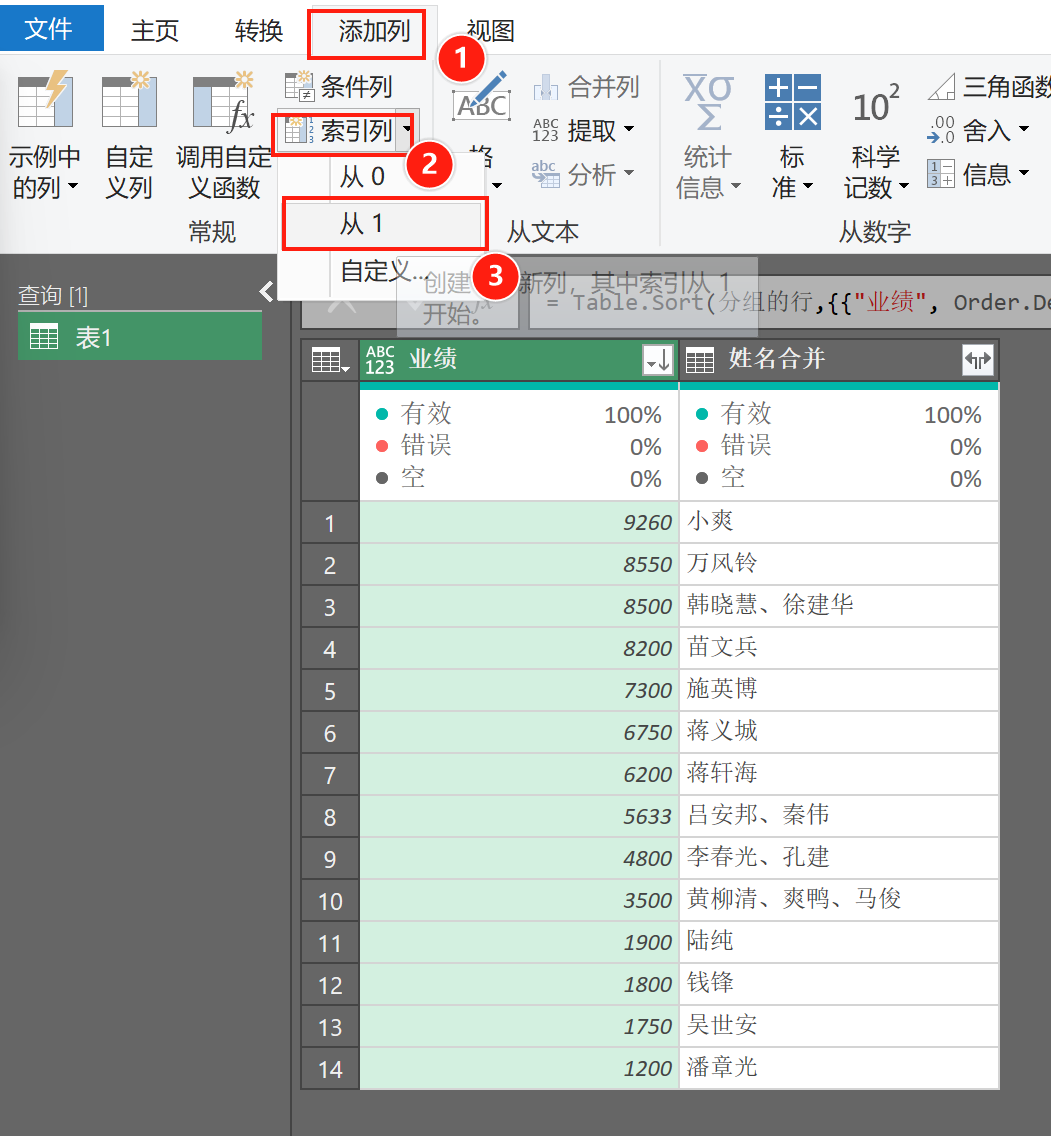This screenshot has height=1136, width=1051.
Task: Open the 文件 menu tab
Action: [x=51, y=28]
